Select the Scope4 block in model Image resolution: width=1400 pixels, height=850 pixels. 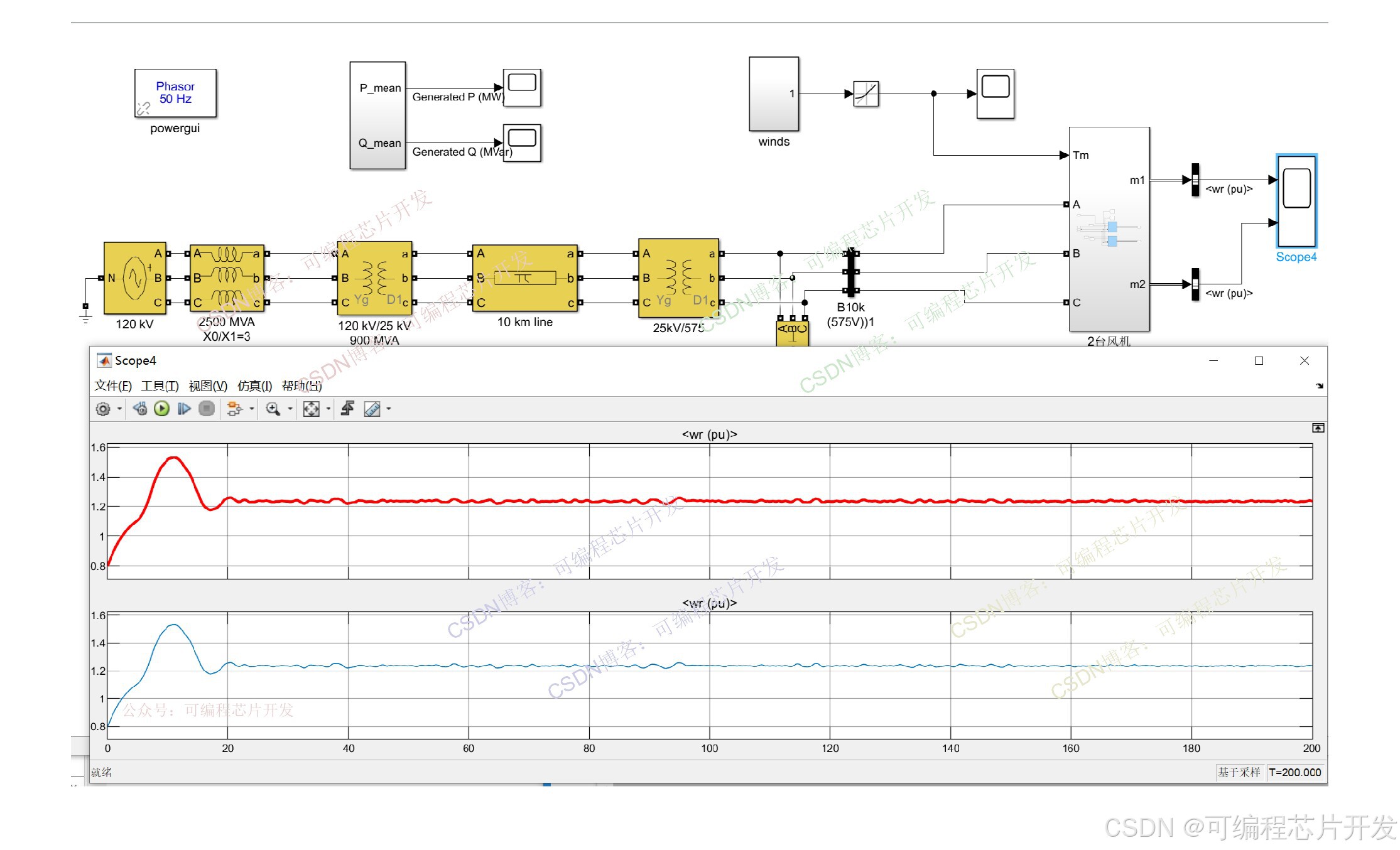(1296, 201)
